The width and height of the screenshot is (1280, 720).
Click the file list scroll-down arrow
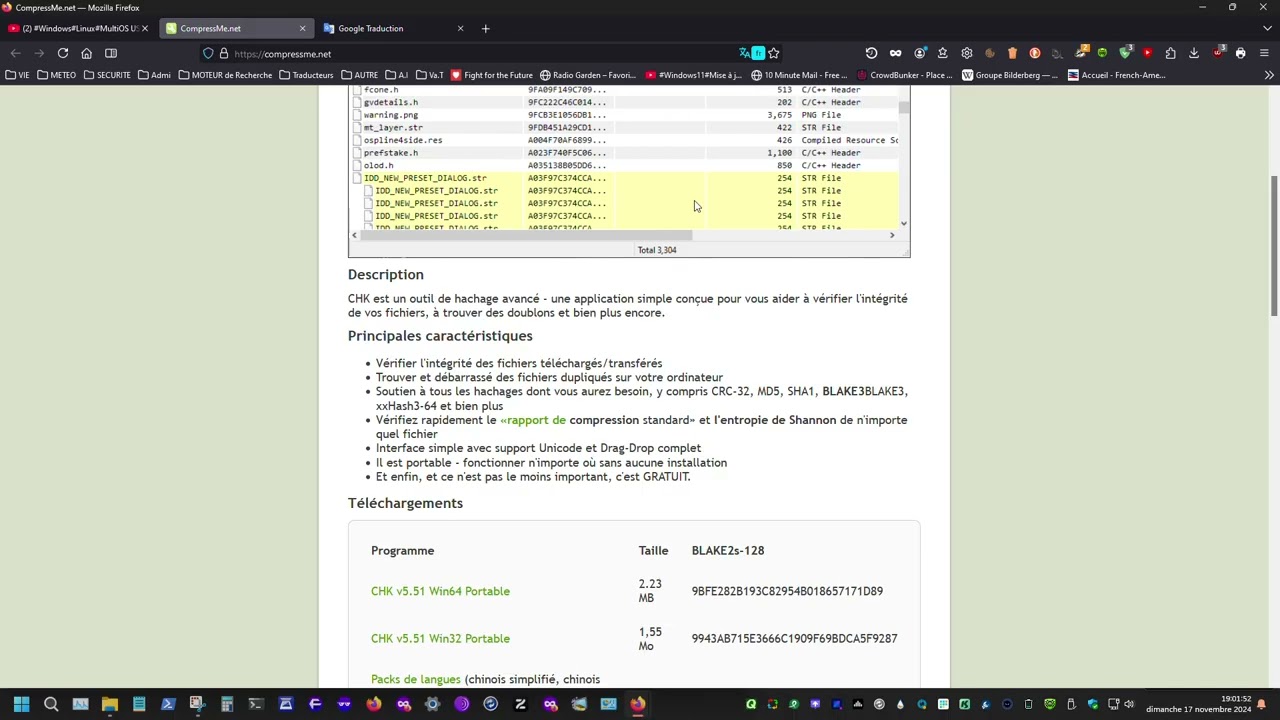coord(904,223)
